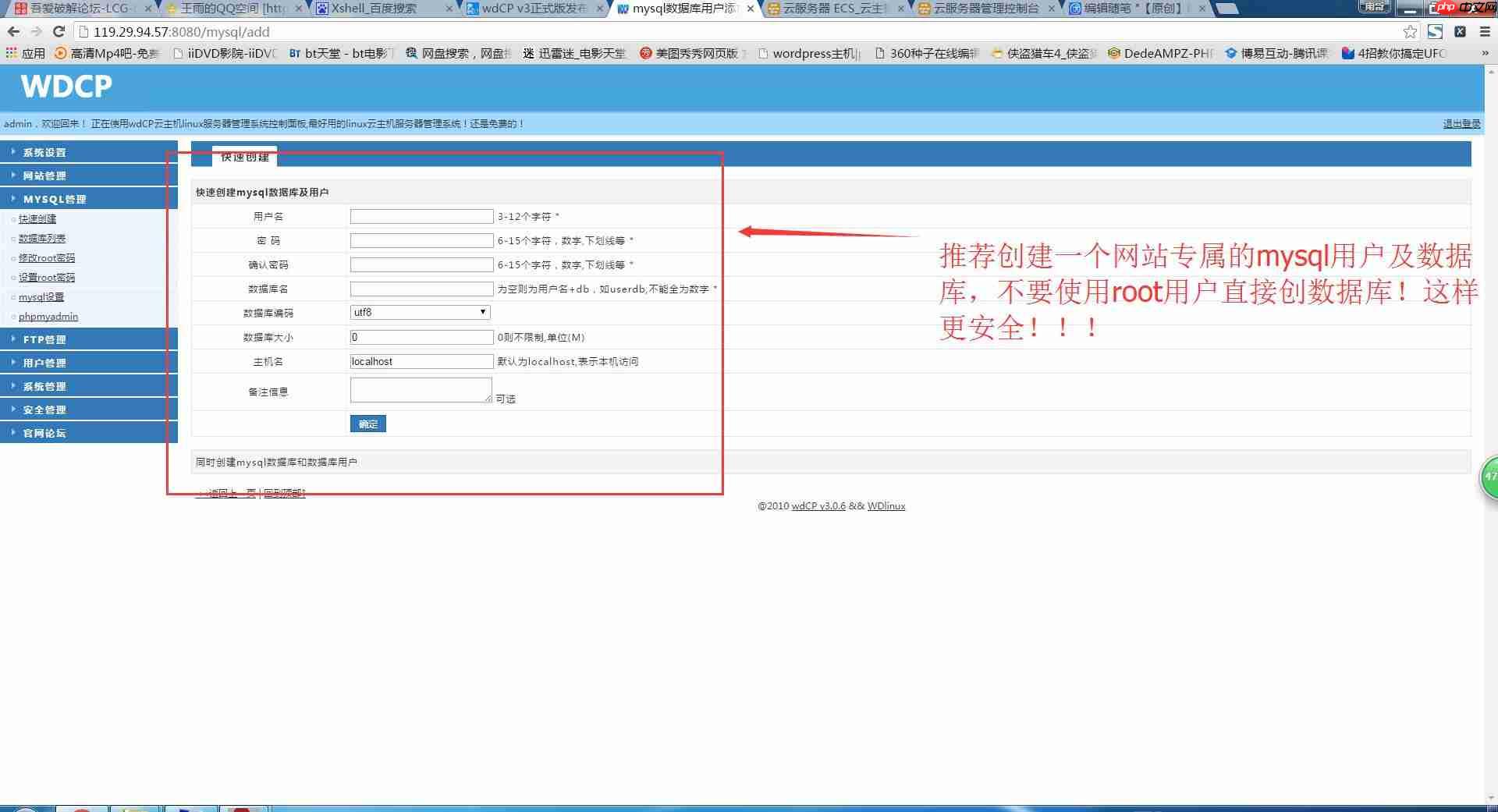Open the Chrome hamburger menu icon
The height and width of the screenshot is (812, 1498).
point(1485,32)
